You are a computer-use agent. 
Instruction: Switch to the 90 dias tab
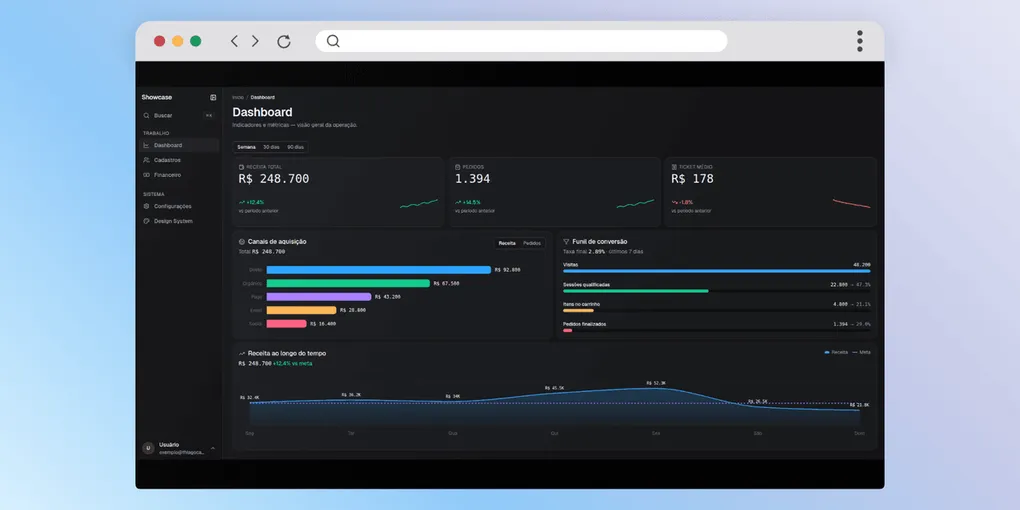295,147
